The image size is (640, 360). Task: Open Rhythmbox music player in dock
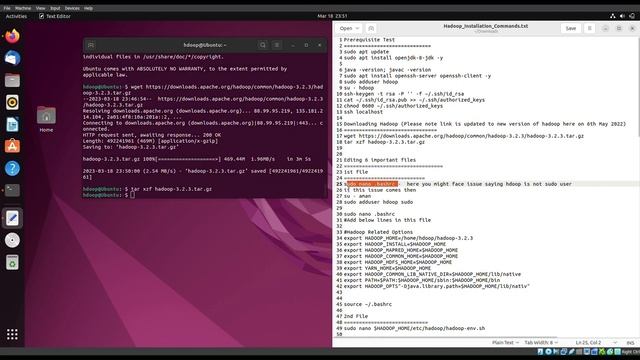click(12, 102)
